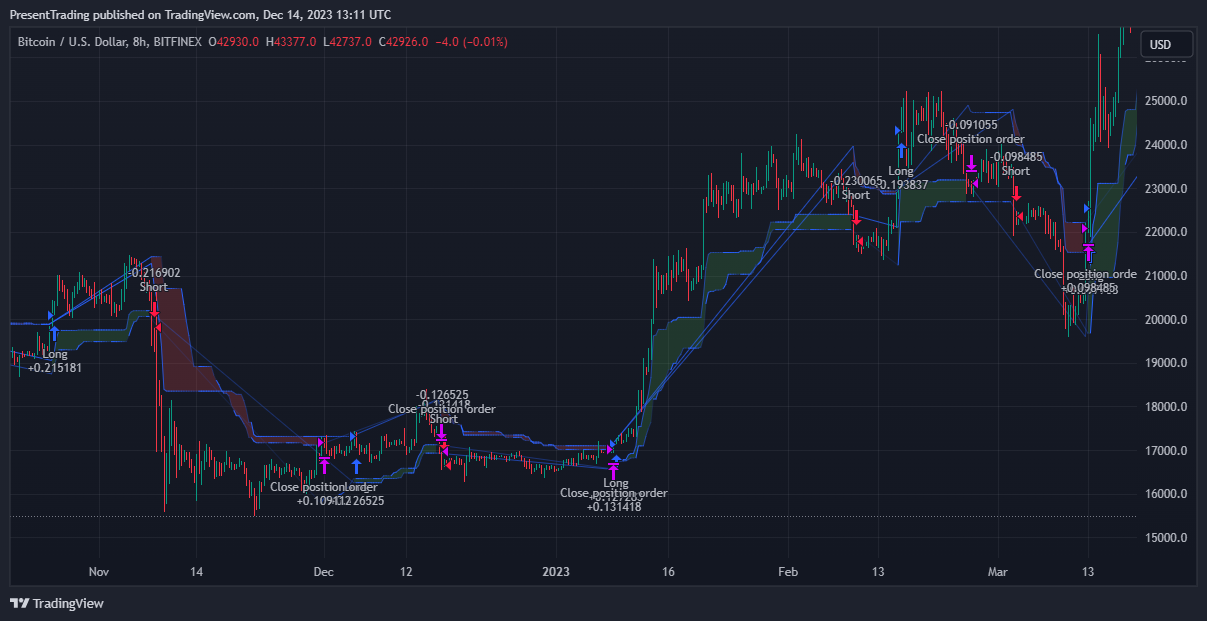Screen dimensions: 1207x621
Task: Click the 15000.0 price axis label
Action: 1166,538
